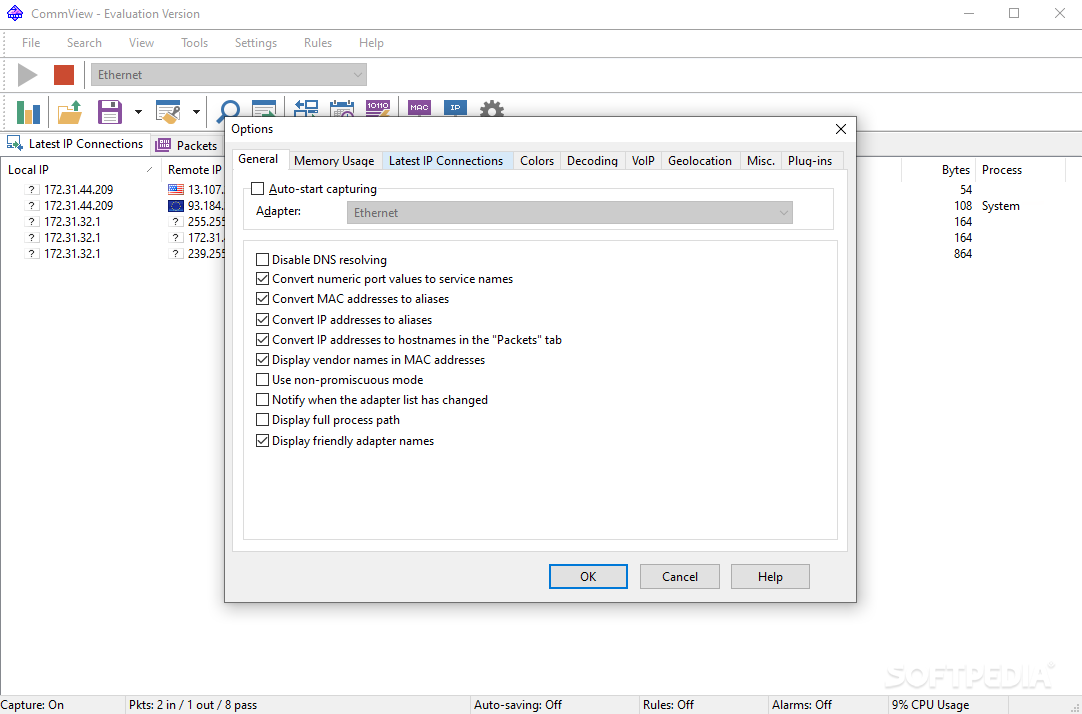Image resolution: width=1082 pixels, height=714 pixels.
Task: Switch to the Latest IP Connections main tab
Action: [75, 143]
